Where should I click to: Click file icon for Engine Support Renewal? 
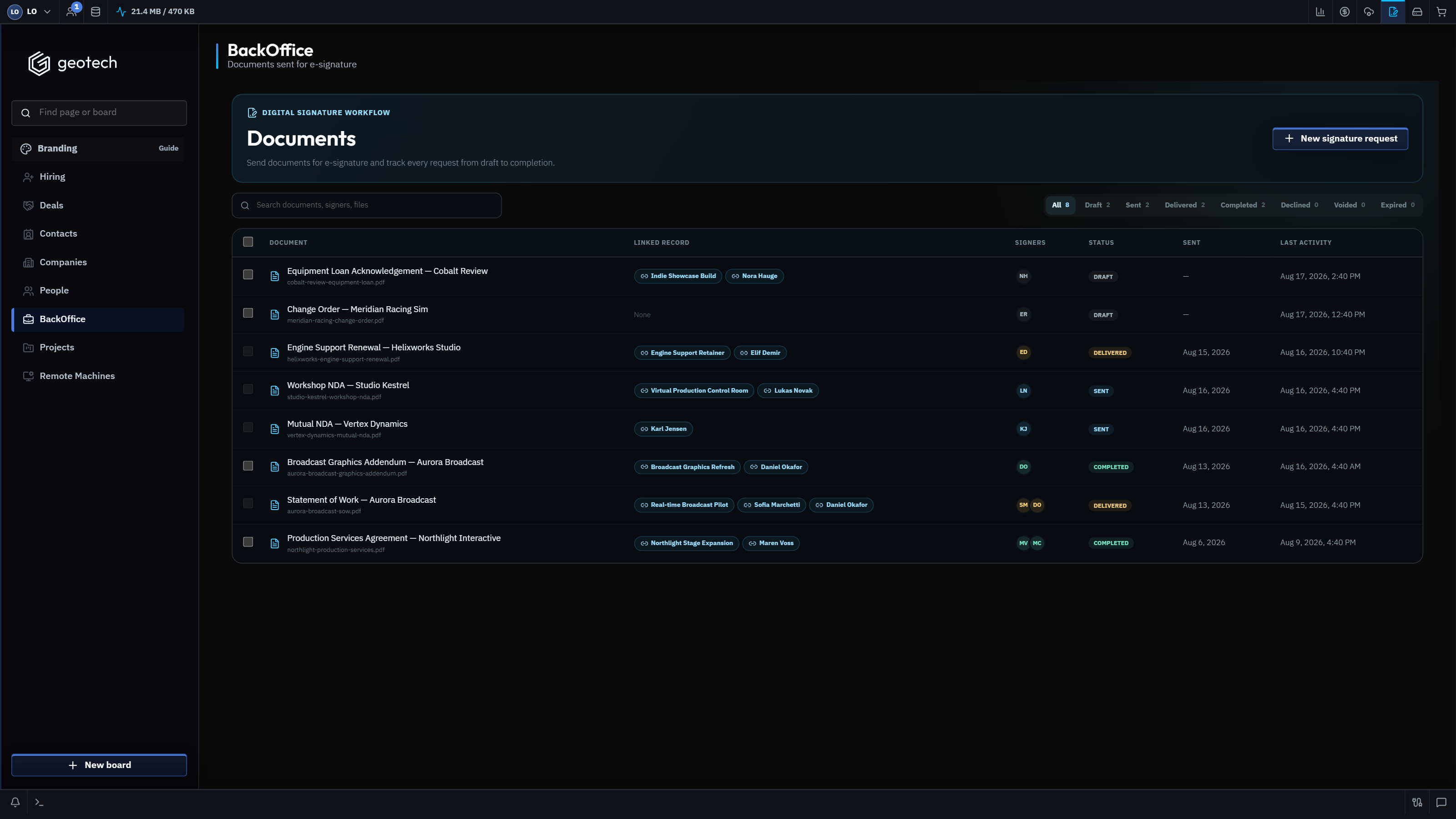275,353
